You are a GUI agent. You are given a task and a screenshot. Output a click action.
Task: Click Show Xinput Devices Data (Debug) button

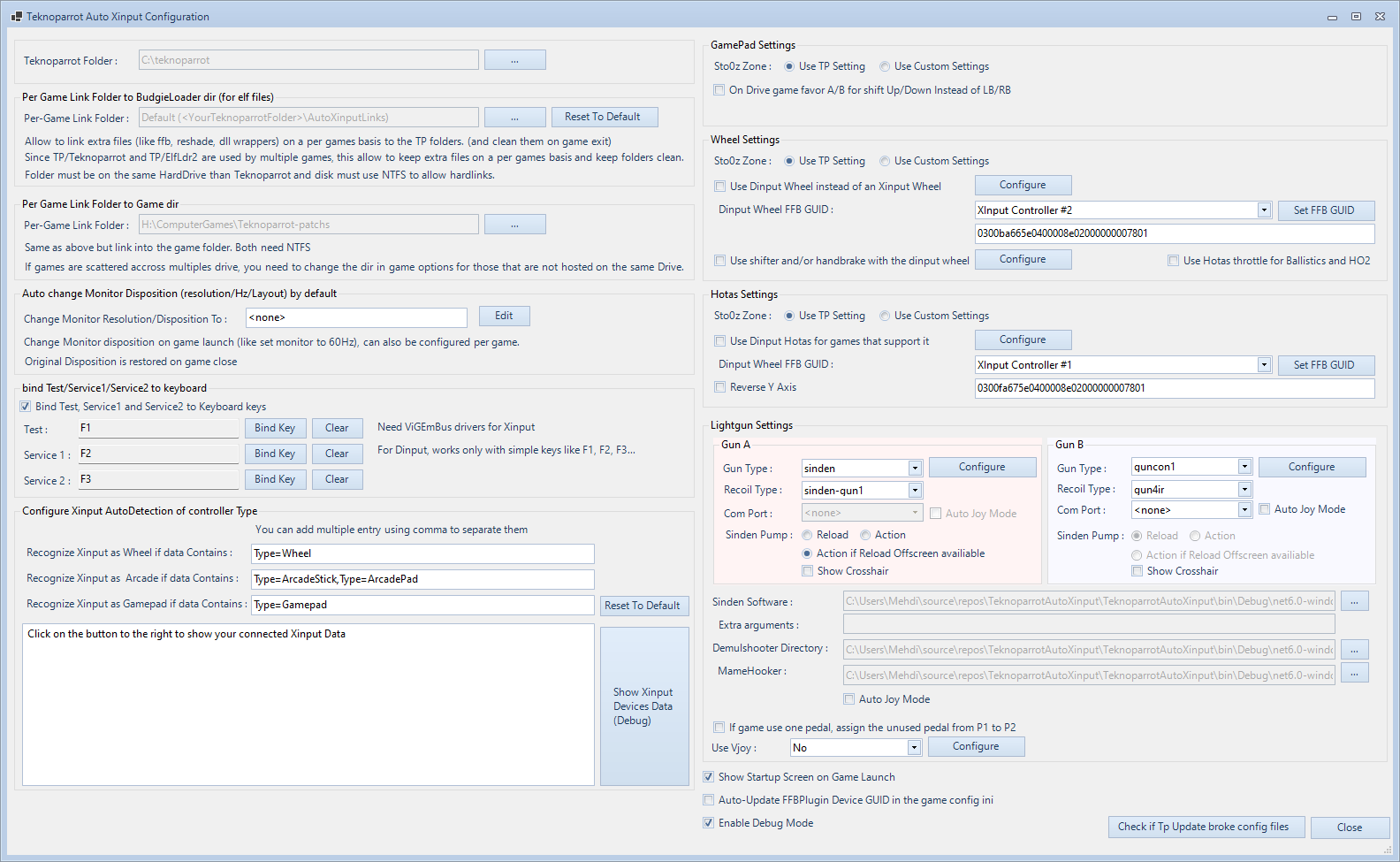[644, 706]
